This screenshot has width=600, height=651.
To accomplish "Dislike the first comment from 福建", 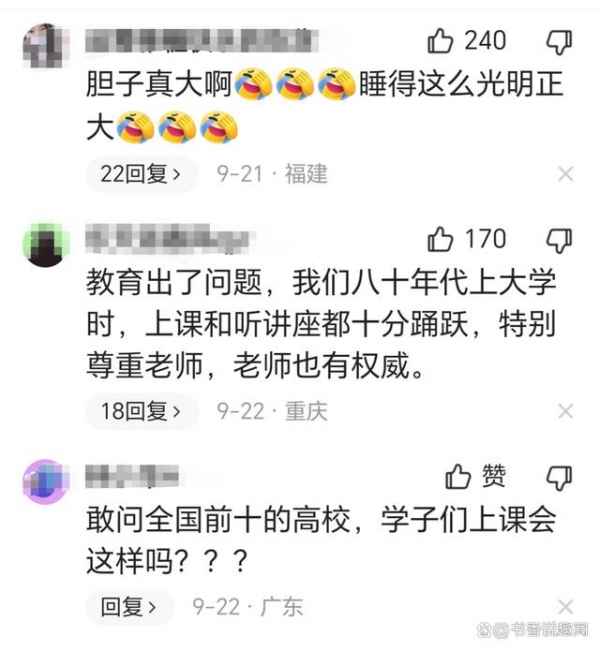I will click(x=559, y=42).
